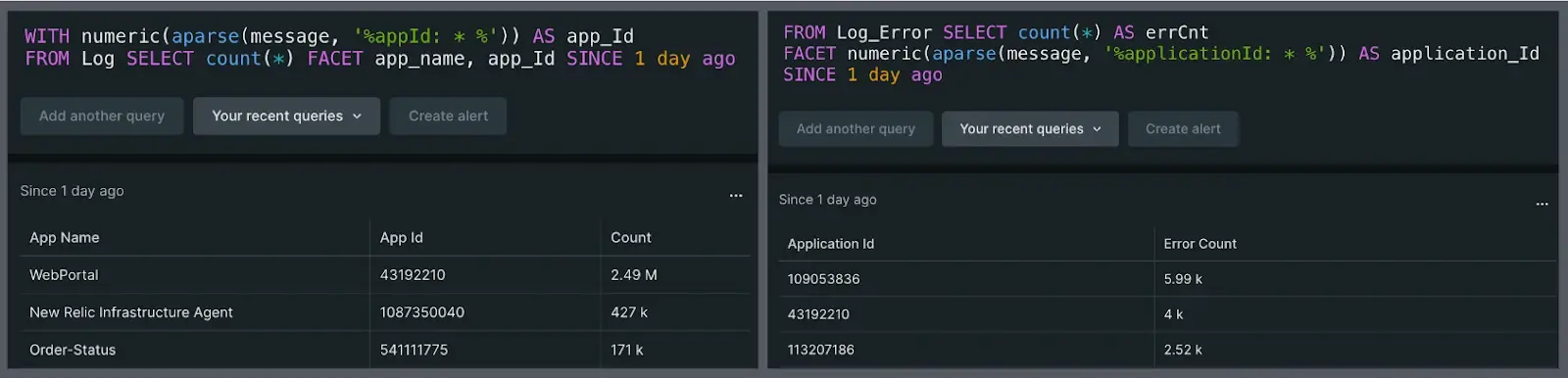Open the left panel's three-dot options menu
The image size is (1568, 378).
[735, 196]
